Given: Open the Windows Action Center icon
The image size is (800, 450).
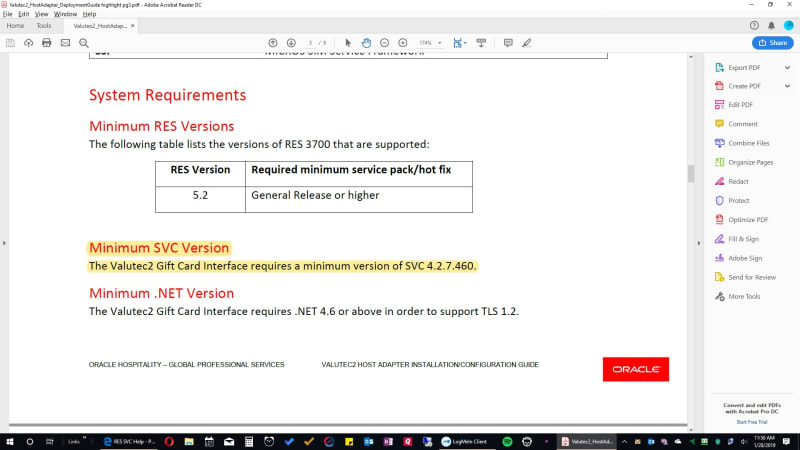Looking at the screenshot, I should [x=786, y=442].
